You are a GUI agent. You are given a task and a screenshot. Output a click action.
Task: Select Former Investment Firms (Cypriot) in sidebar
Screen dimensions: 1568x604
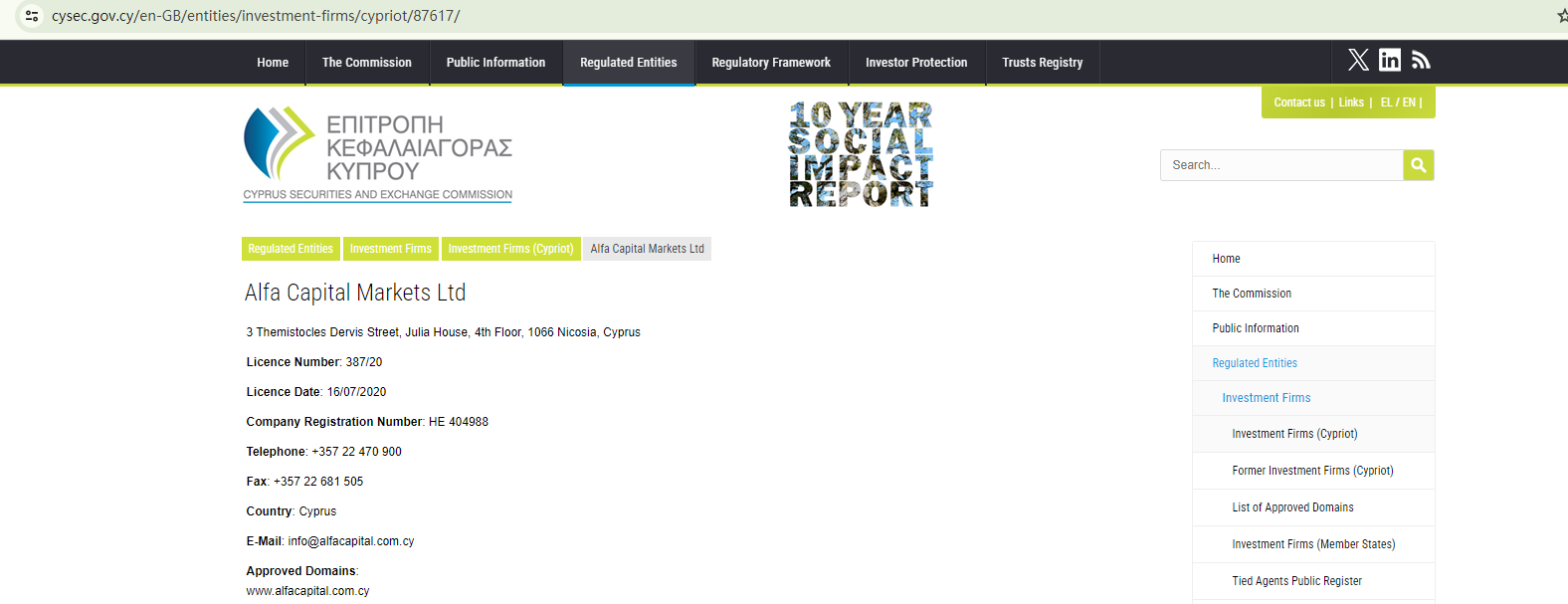pyautogui.click(x=1312, y=471)
